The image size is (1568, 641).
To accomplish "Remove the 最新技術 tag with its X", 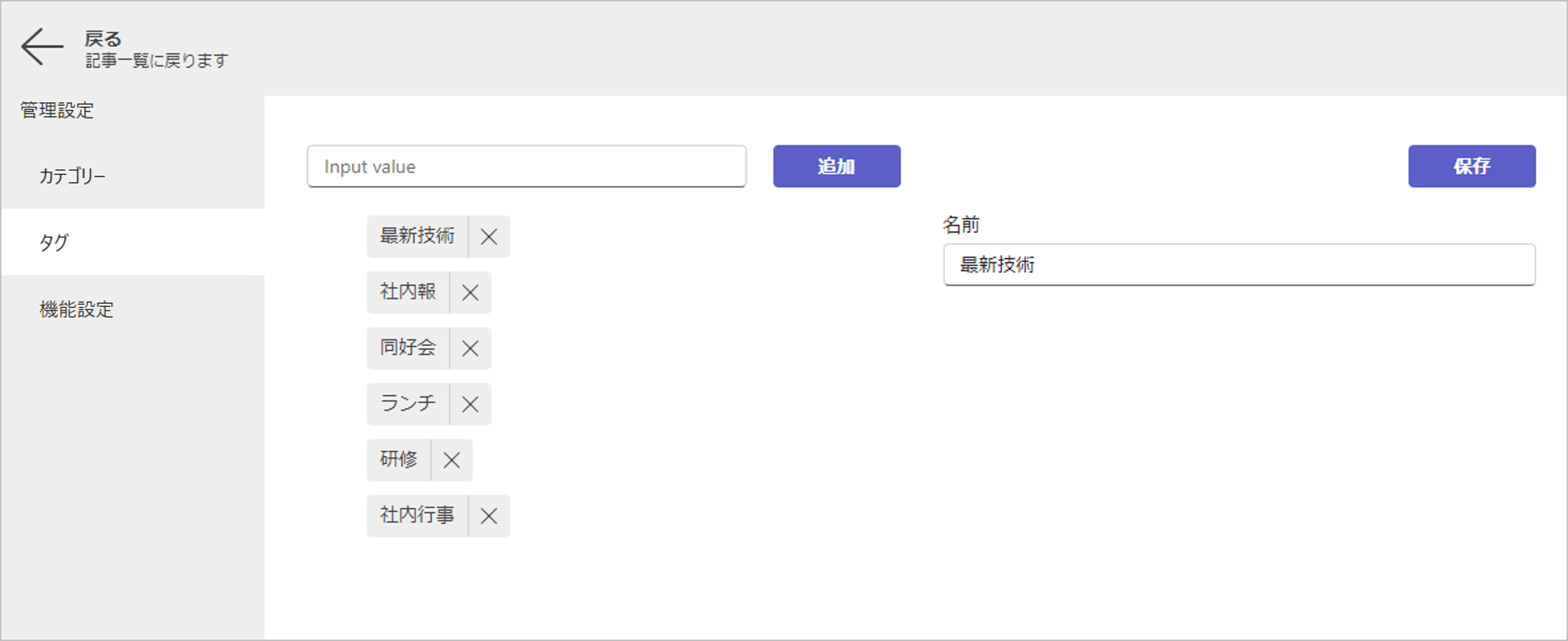I will coord(489,236).
